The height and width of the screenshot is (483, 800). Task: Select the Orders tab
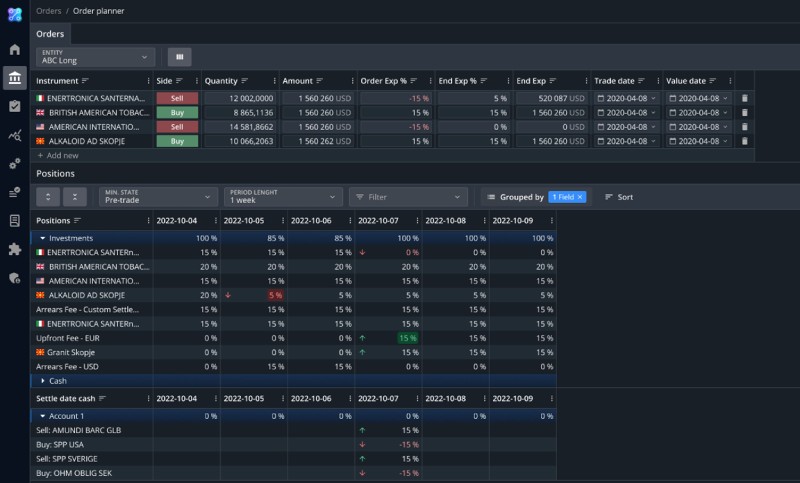(50, 34)
